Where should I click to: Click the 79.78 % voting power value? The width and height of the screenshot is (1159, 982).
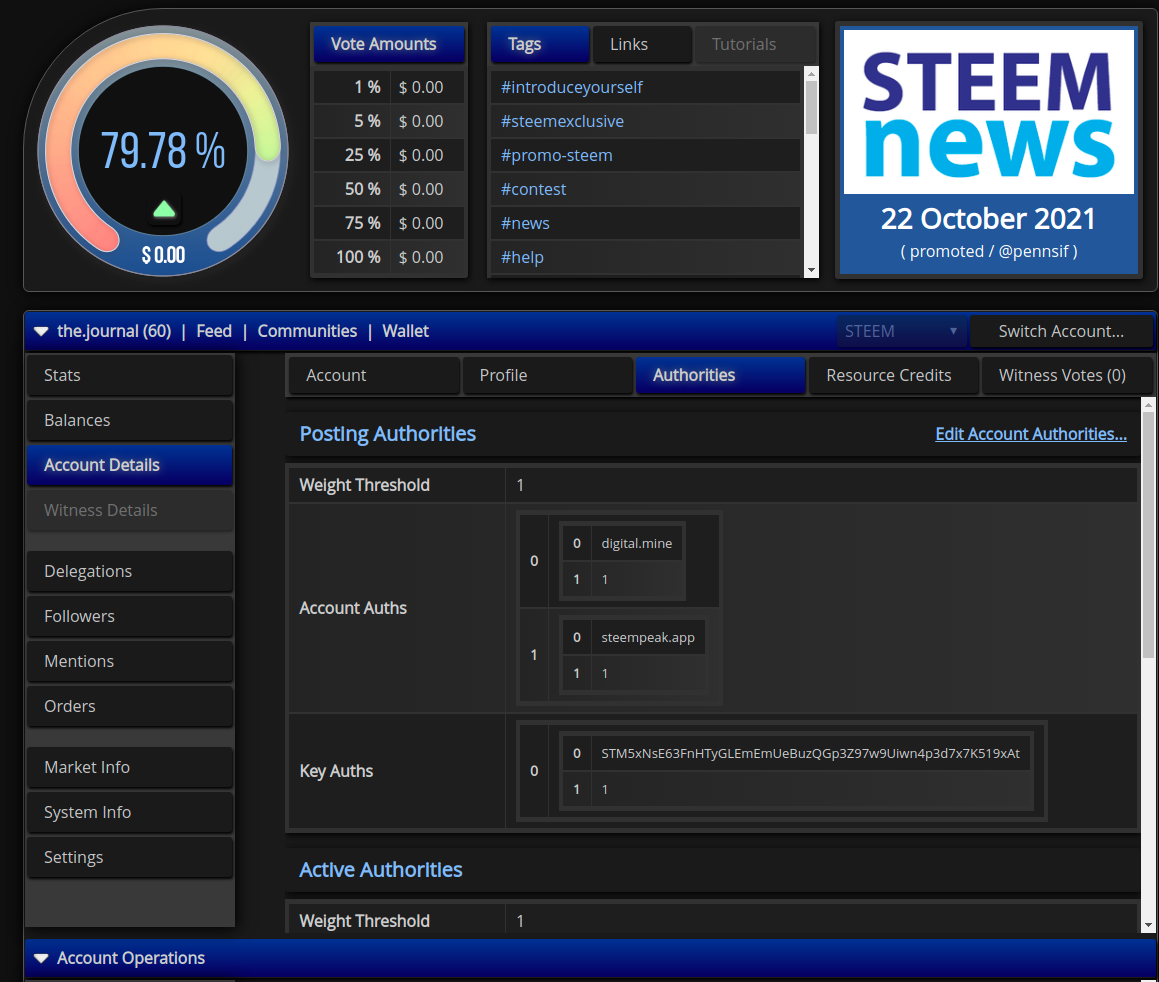(x=163, y=151)
